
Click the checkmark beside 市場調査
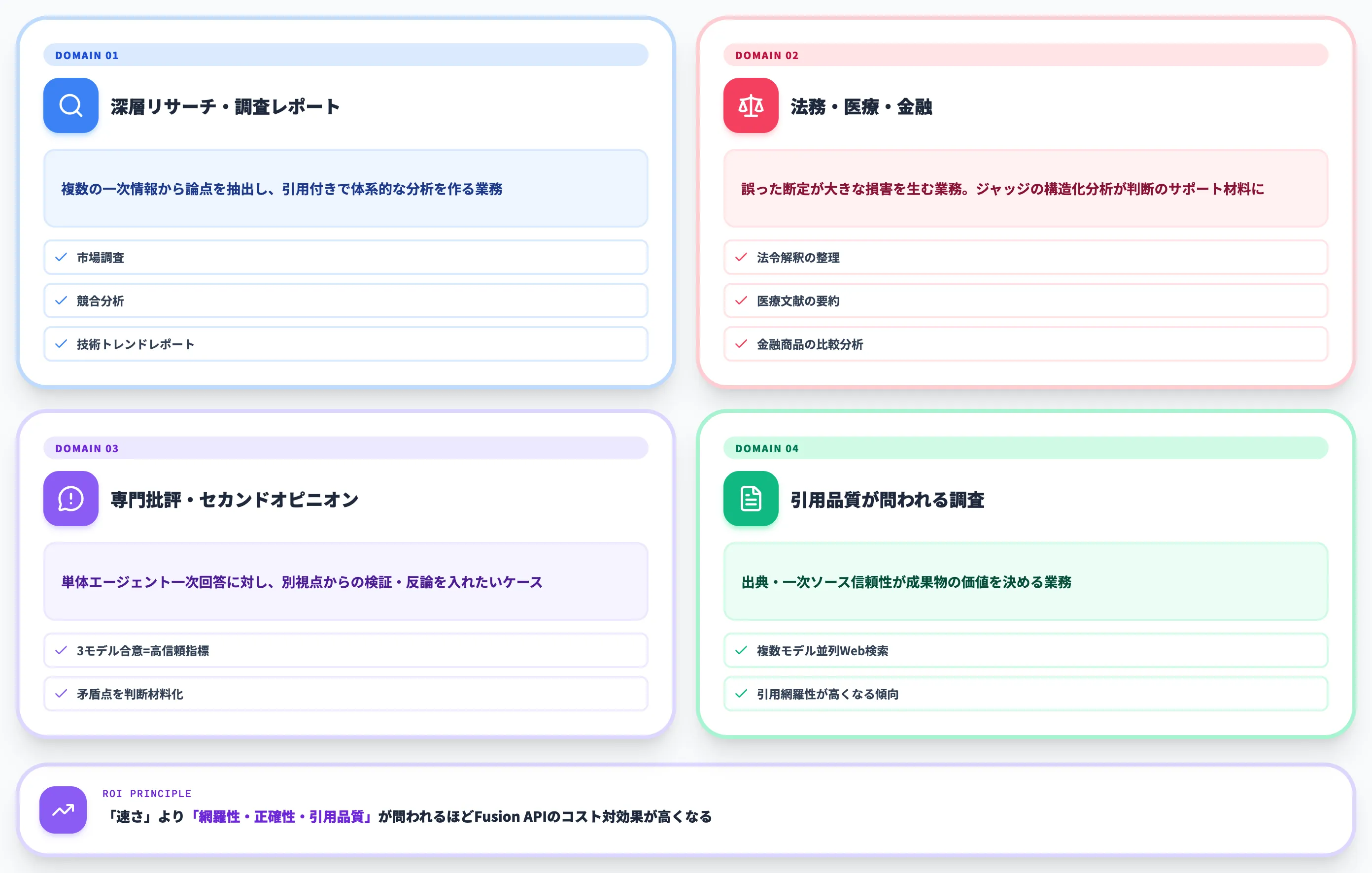tap(61, 257)
